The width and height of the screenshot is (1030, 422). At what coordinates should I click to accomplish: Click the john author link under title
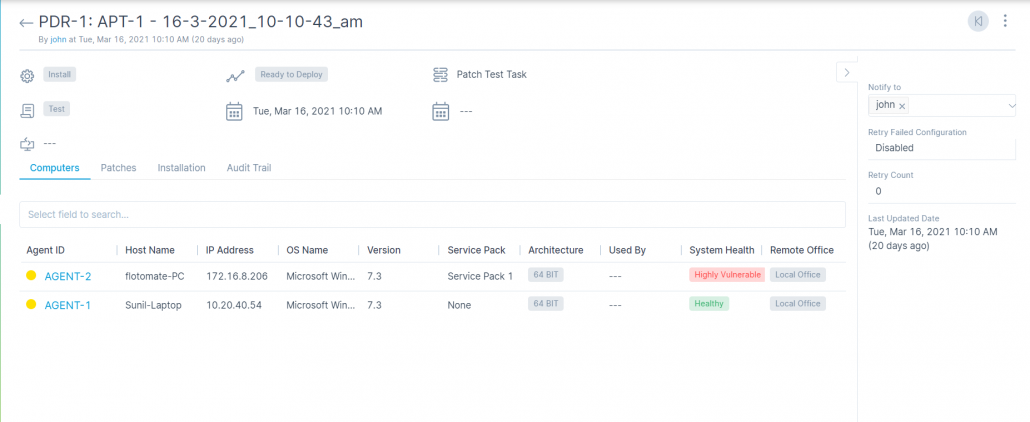pos(58,40)
